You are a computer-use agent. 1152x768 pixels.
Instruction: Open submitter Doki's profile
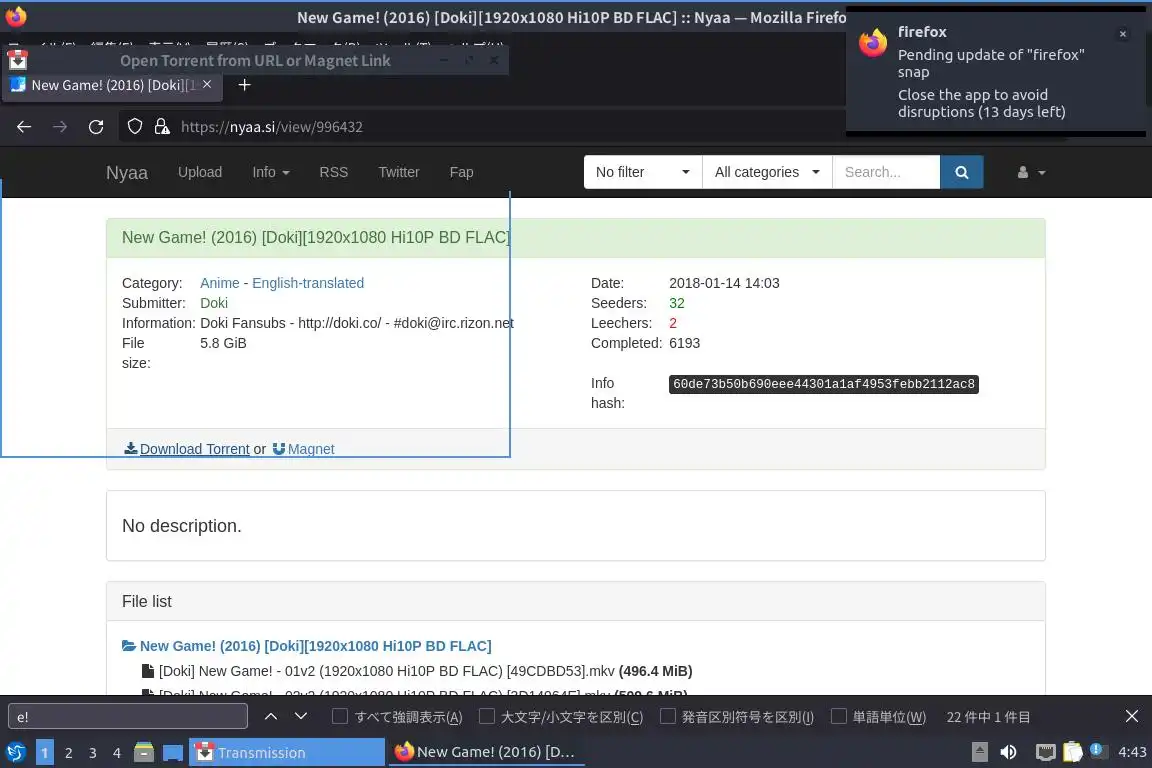(214, 303)
